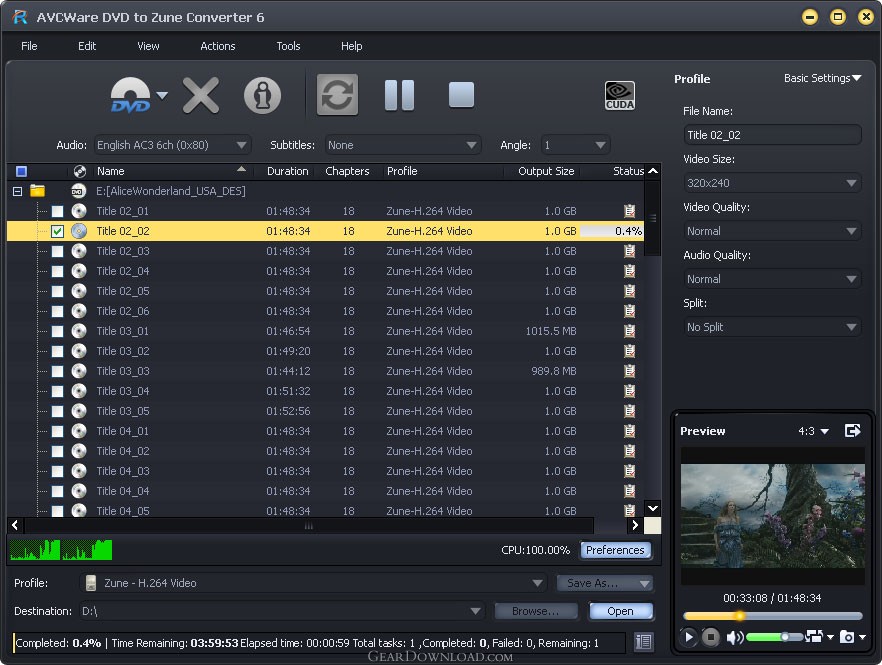Click the yellow folder icon of DVD root
The height and width of the screenshot is (665, 882).
[x=37, y=191]
